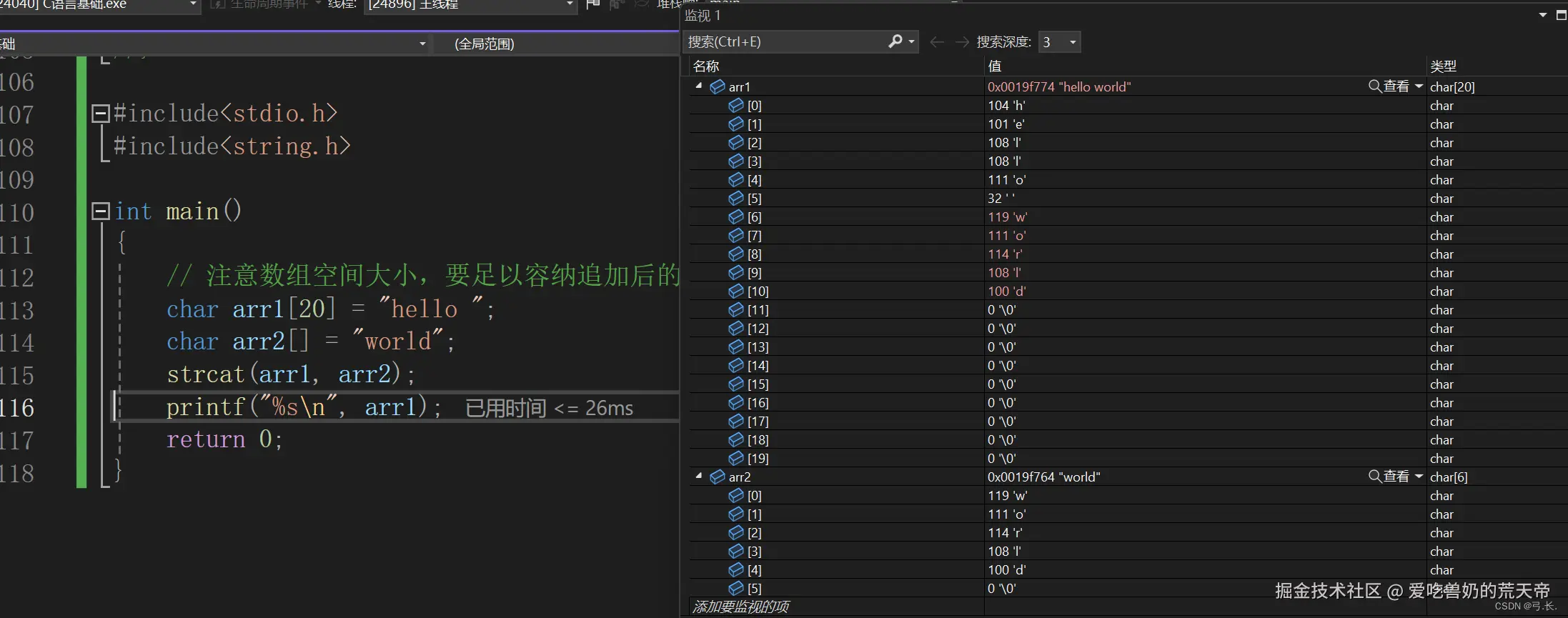Click the return 0 statement
The image size is (1568, 618).
(225, 439)
